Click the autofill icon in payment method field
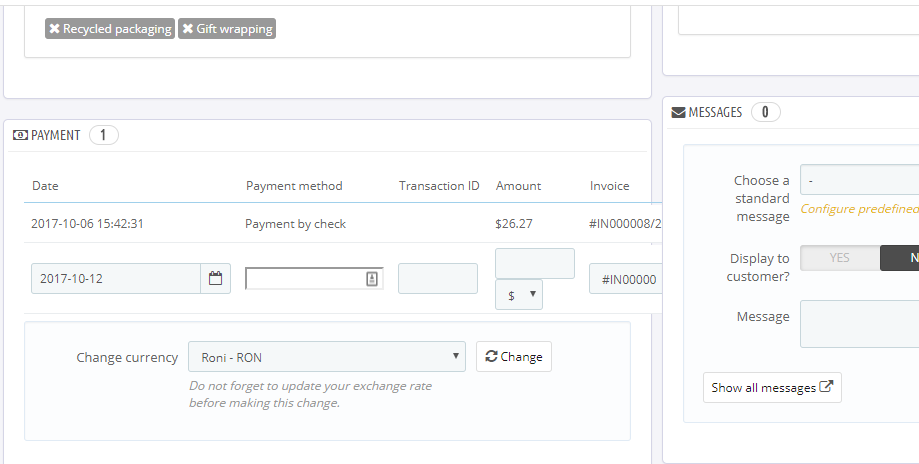Viewport: 919px width, 464px height. 372,279
